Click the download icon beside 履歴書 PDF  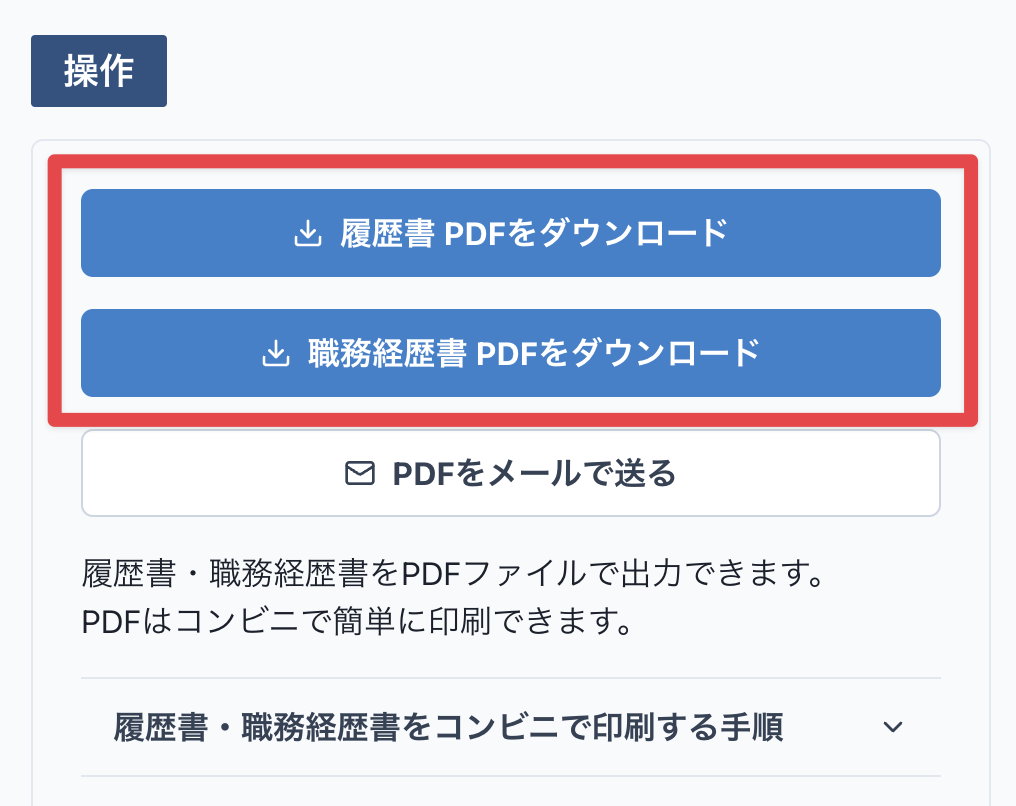click(x=308, y=233)
